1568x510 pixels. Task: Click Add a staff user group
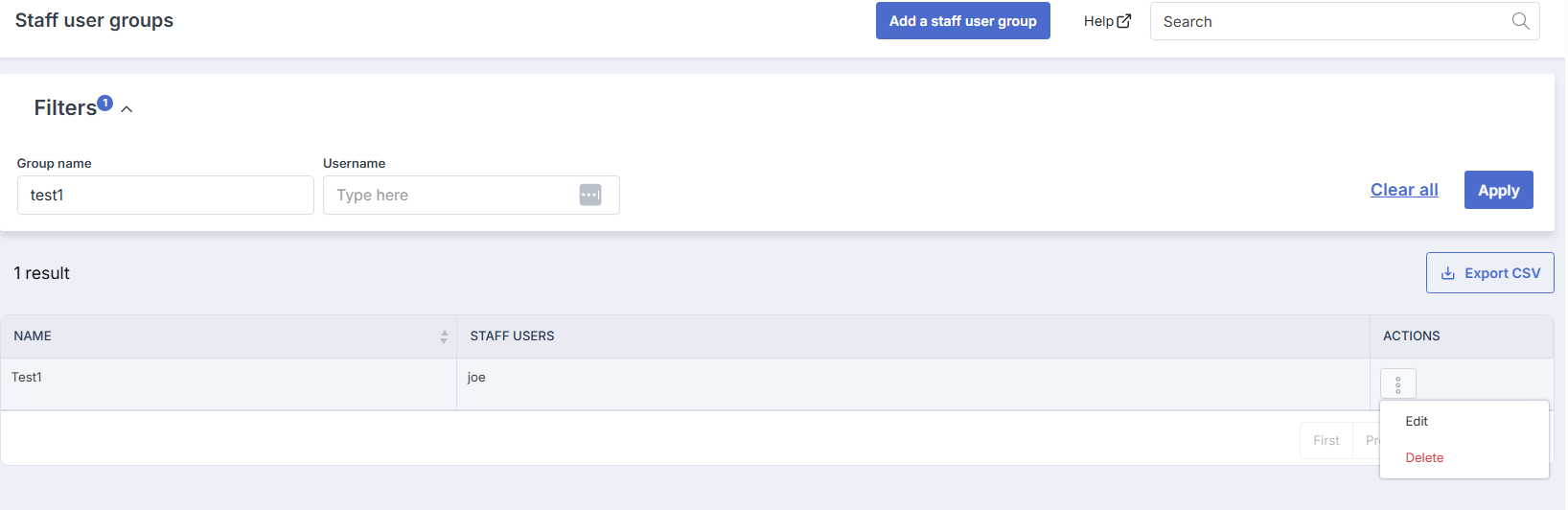[x=963, y=21]
